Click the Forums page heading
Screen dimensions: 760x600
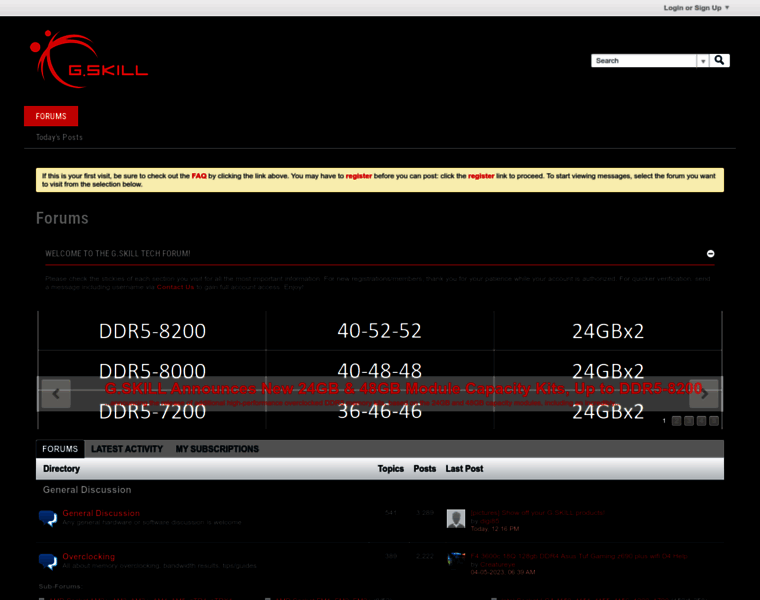tap(62, 218)
